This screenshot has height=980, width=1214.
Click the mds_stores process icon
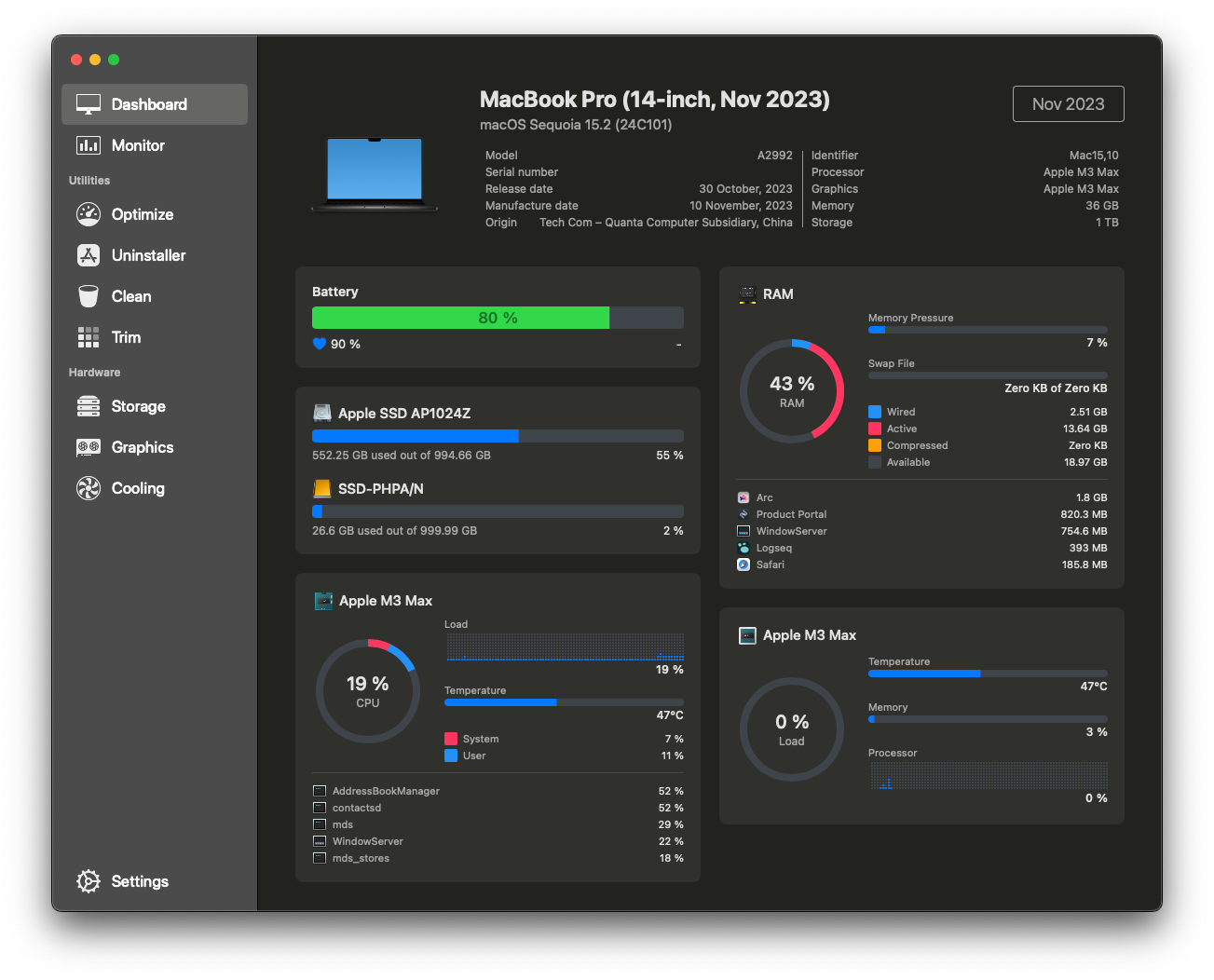pos(320,858)
